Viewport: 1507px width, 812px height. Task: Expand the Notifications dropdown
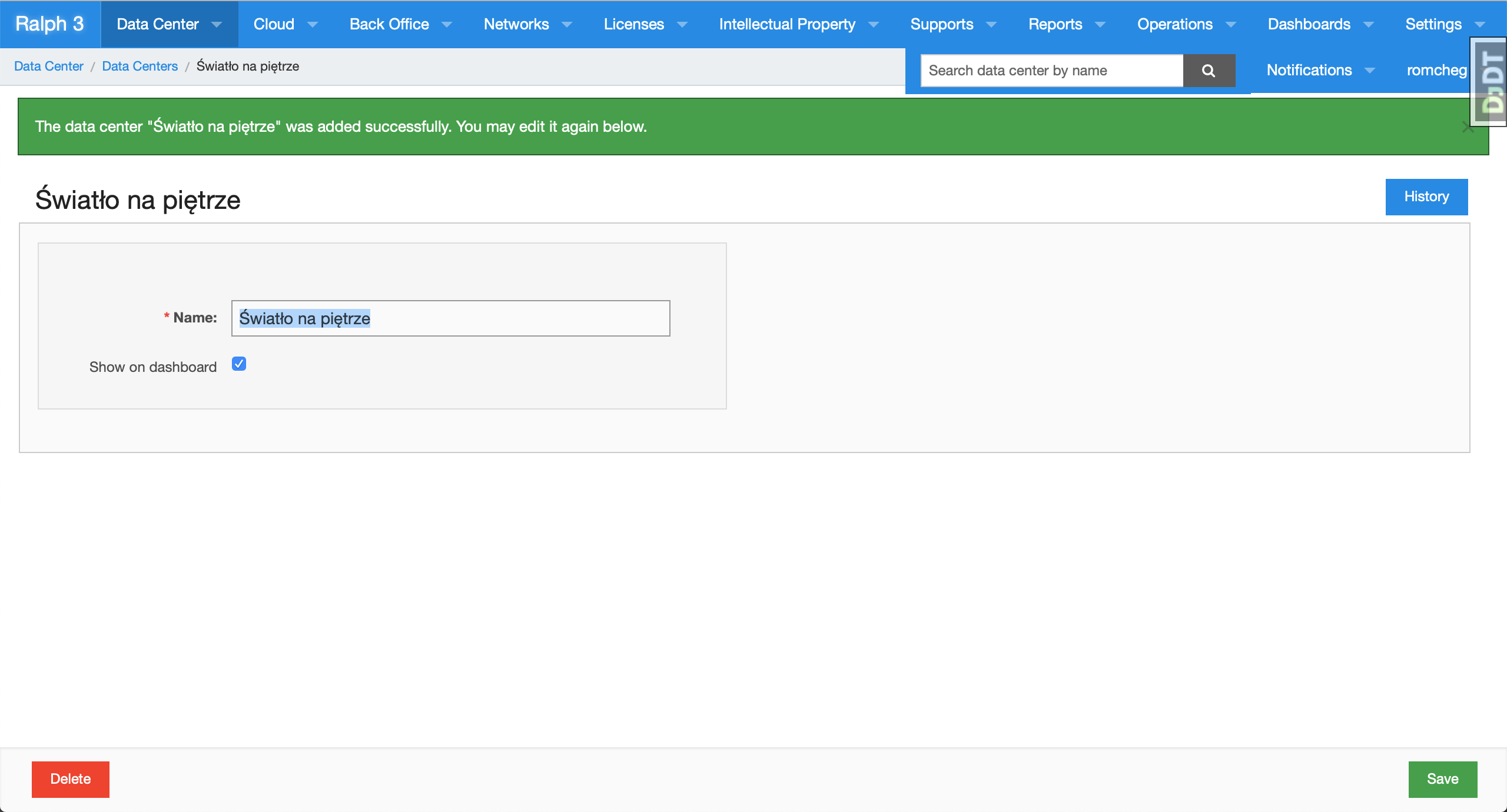[1320, 70]
